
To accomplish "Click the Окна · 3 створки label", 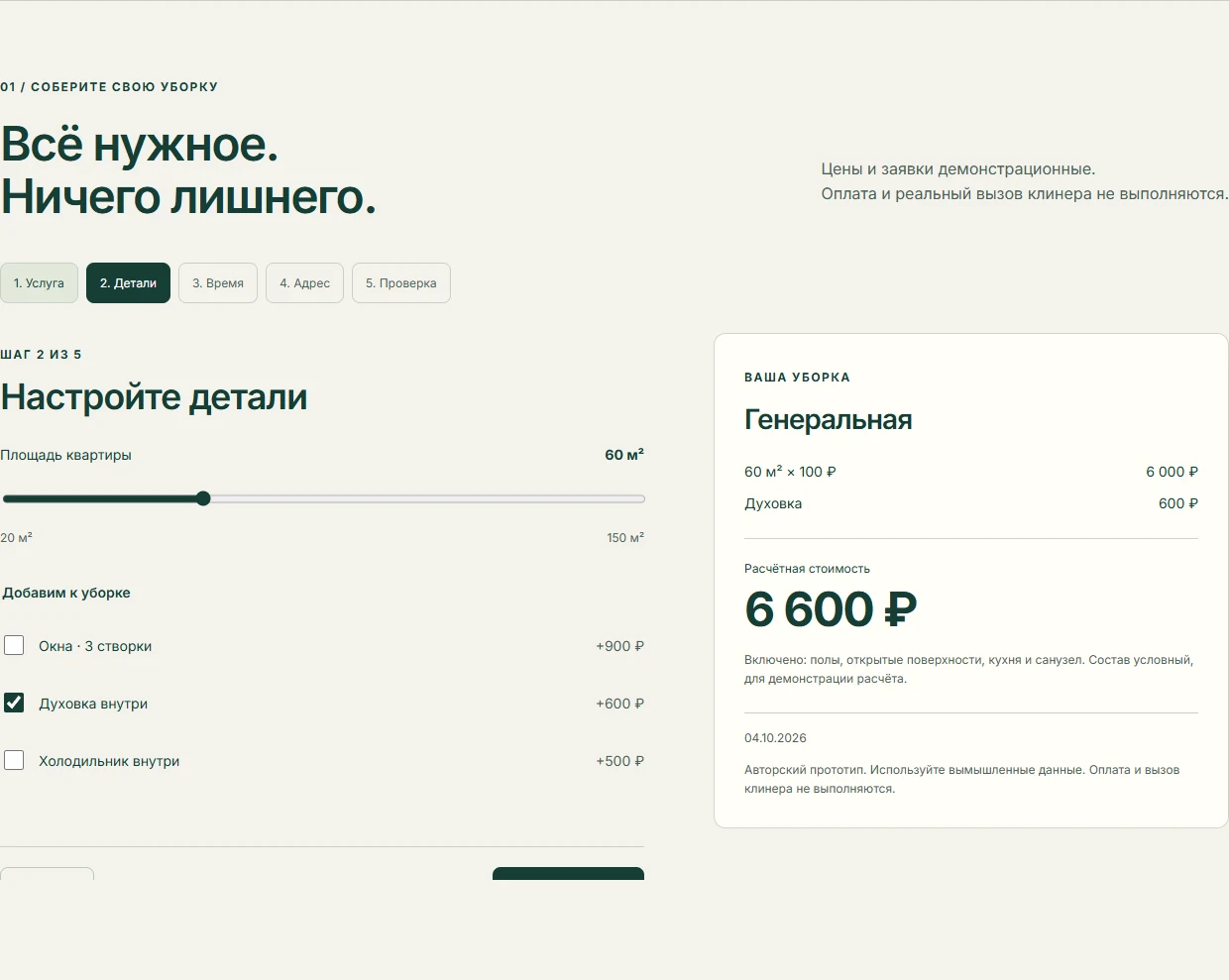I will (x=95, y=646).
